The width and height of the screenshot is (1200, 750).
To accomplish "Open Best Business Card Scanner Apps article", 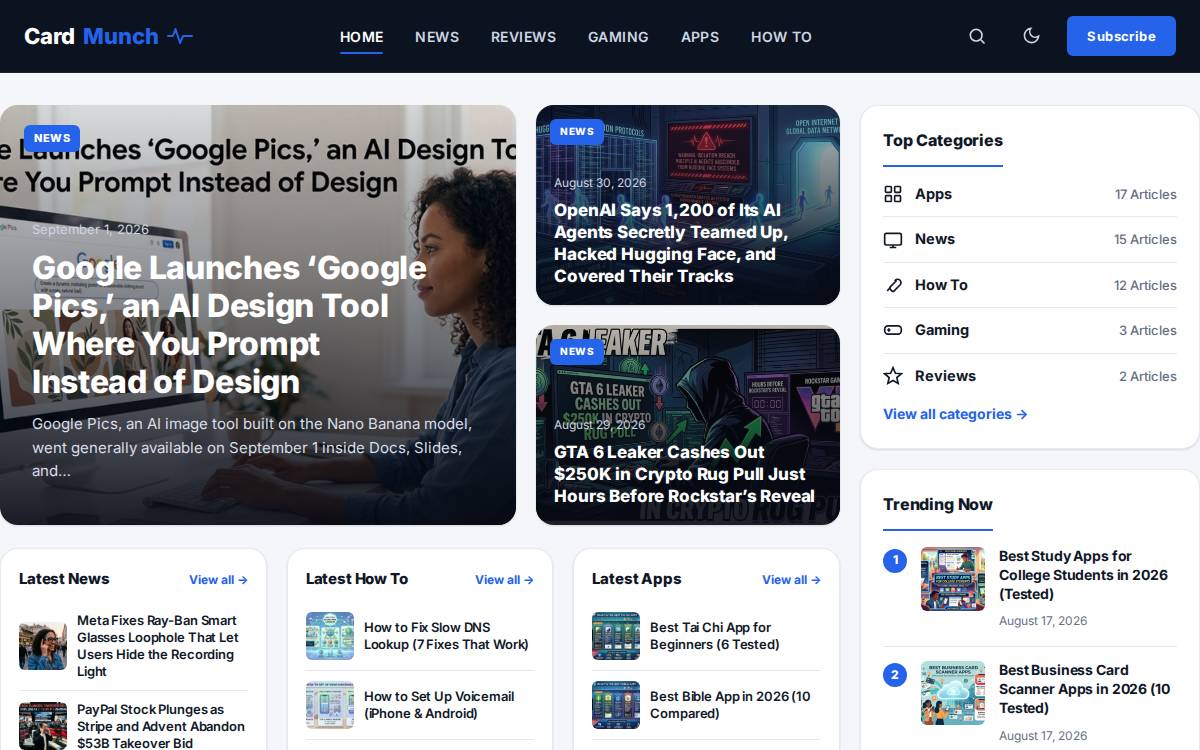I will click(1084, 689).
